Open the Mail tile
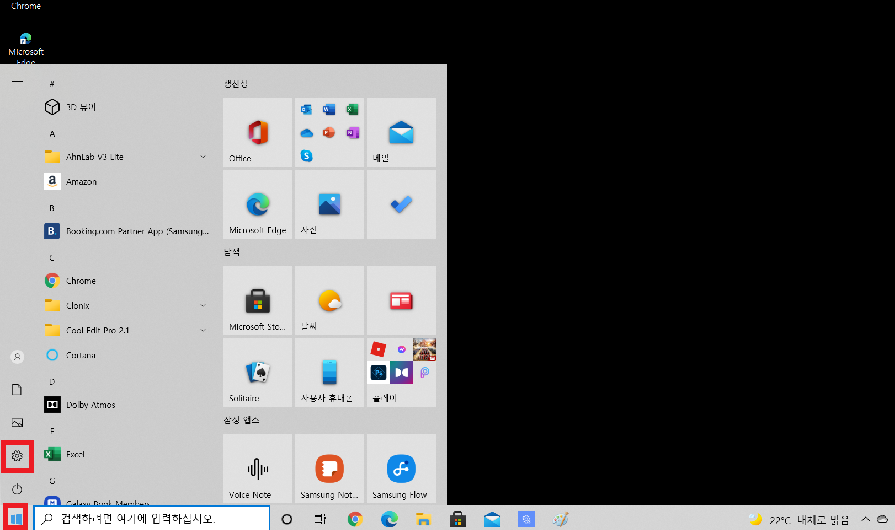895x530 pixels. point(401,132)
